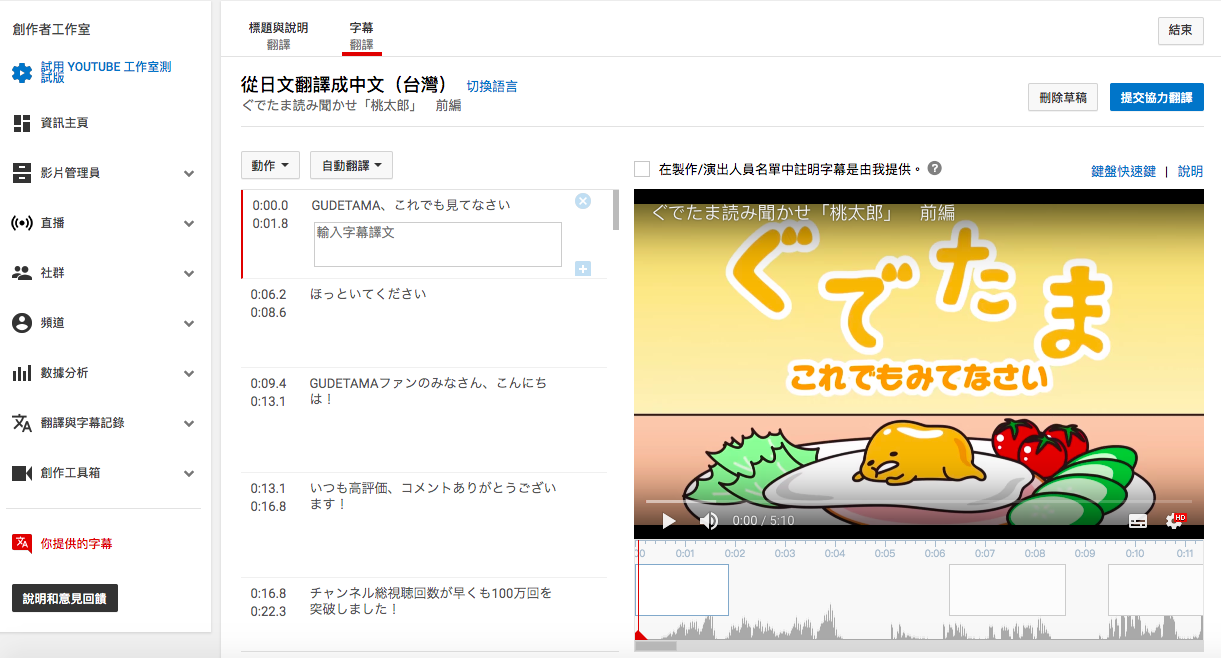Click 你提供的字幕 translate icon in sidebar
Image resolution: width=1221 pixels, height=658 pixels.
tap(22, 544)
